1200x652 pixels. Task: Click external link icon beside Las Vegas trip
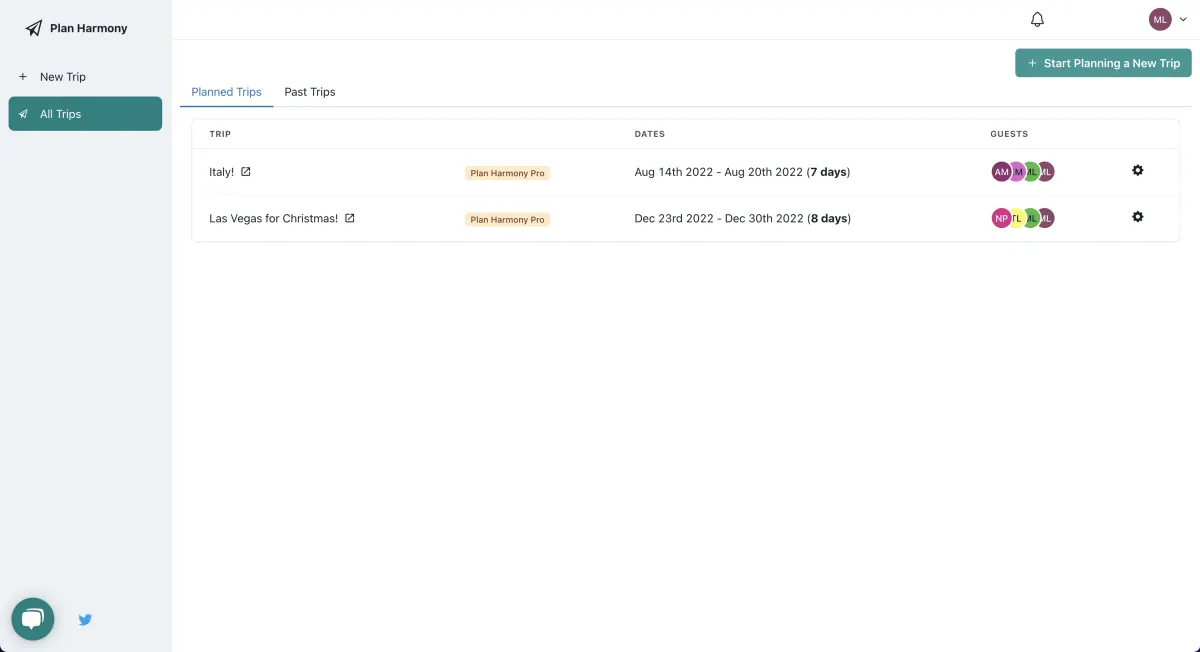[350, 218]
